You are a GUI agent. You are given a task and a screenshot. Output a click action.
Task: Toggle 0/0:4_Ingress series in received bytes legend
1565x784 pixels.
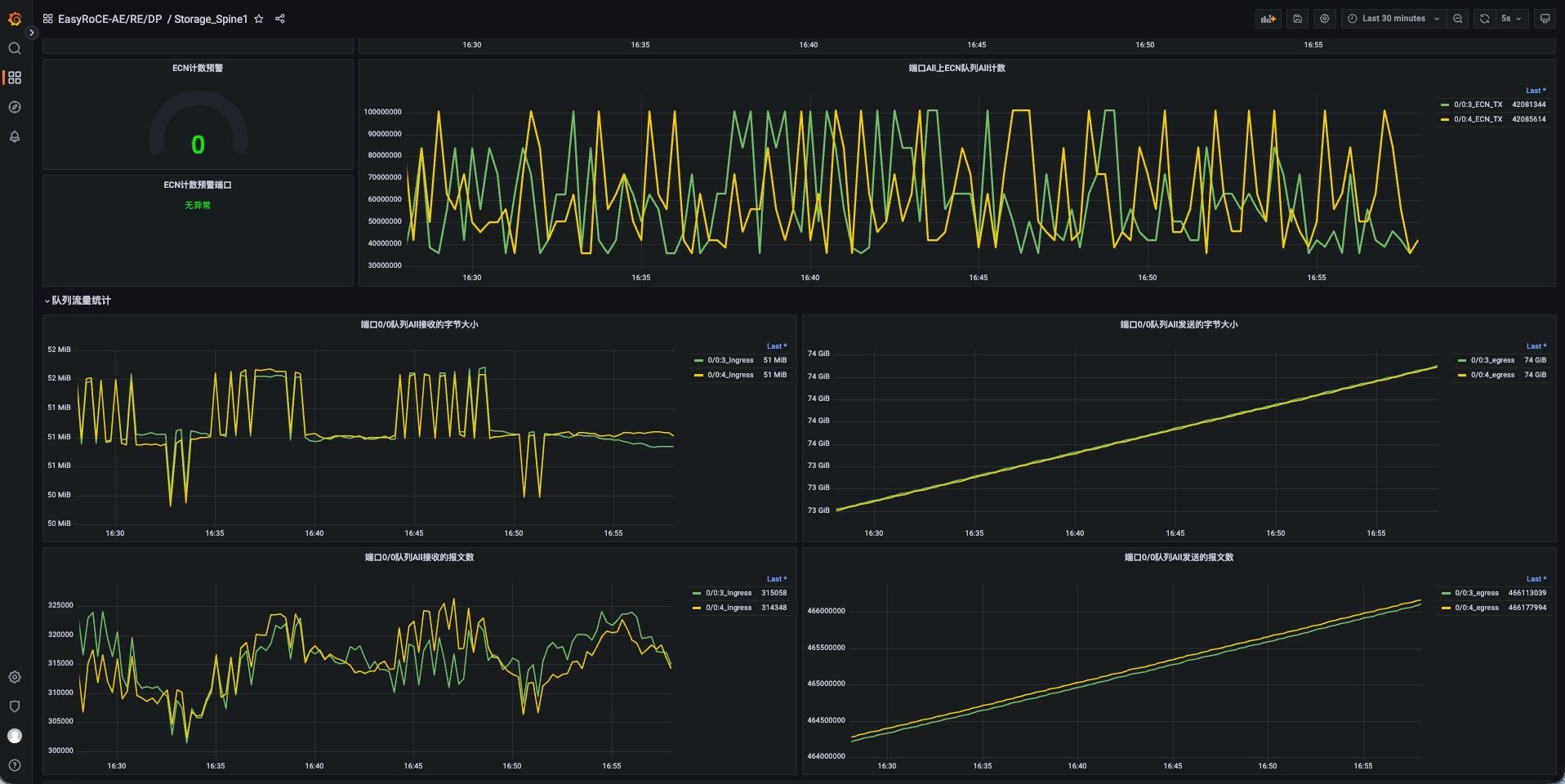730,375
